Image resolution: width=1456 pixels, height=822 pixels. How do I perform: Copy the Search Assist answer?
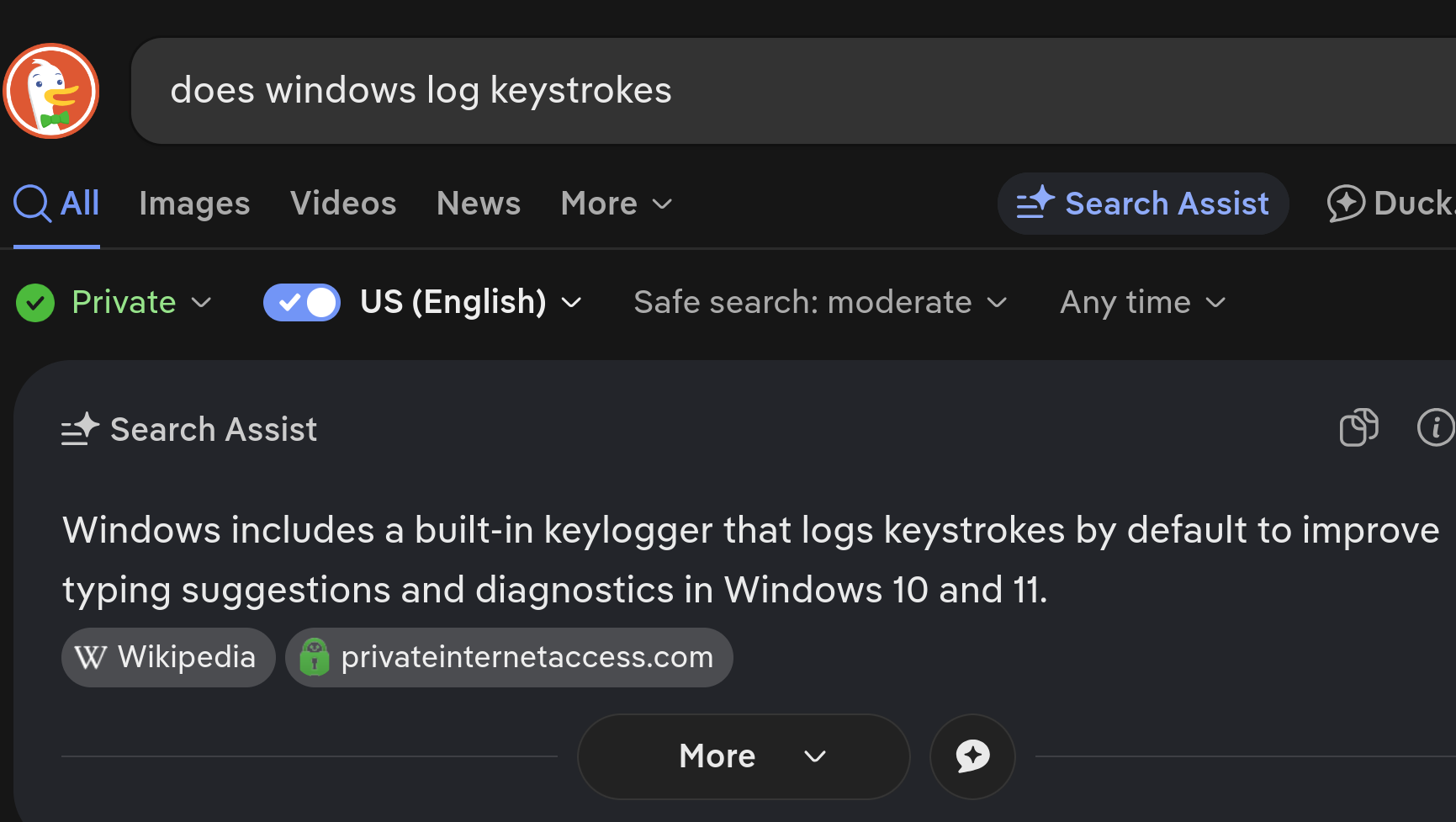pos(1359,427)
